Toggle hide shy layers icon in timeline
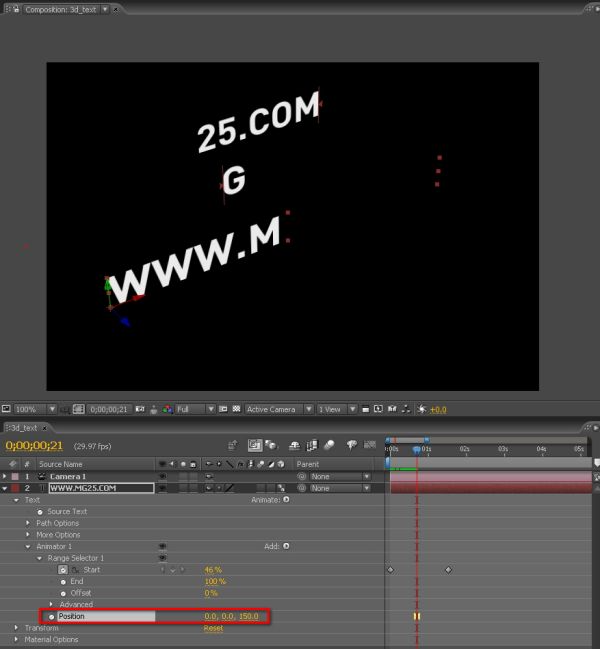 coord(294,445)
